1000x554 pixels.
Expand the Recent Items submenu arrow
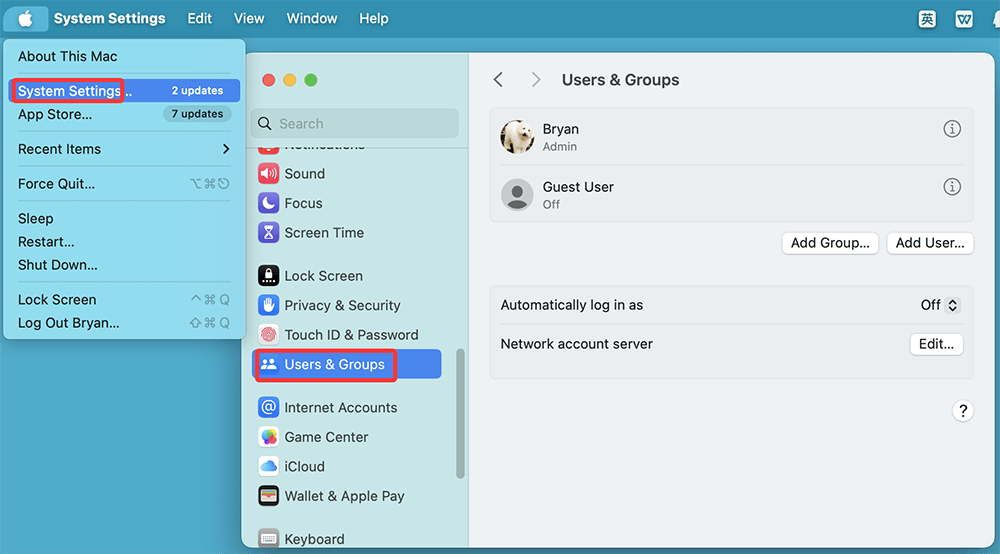(226, 149)
